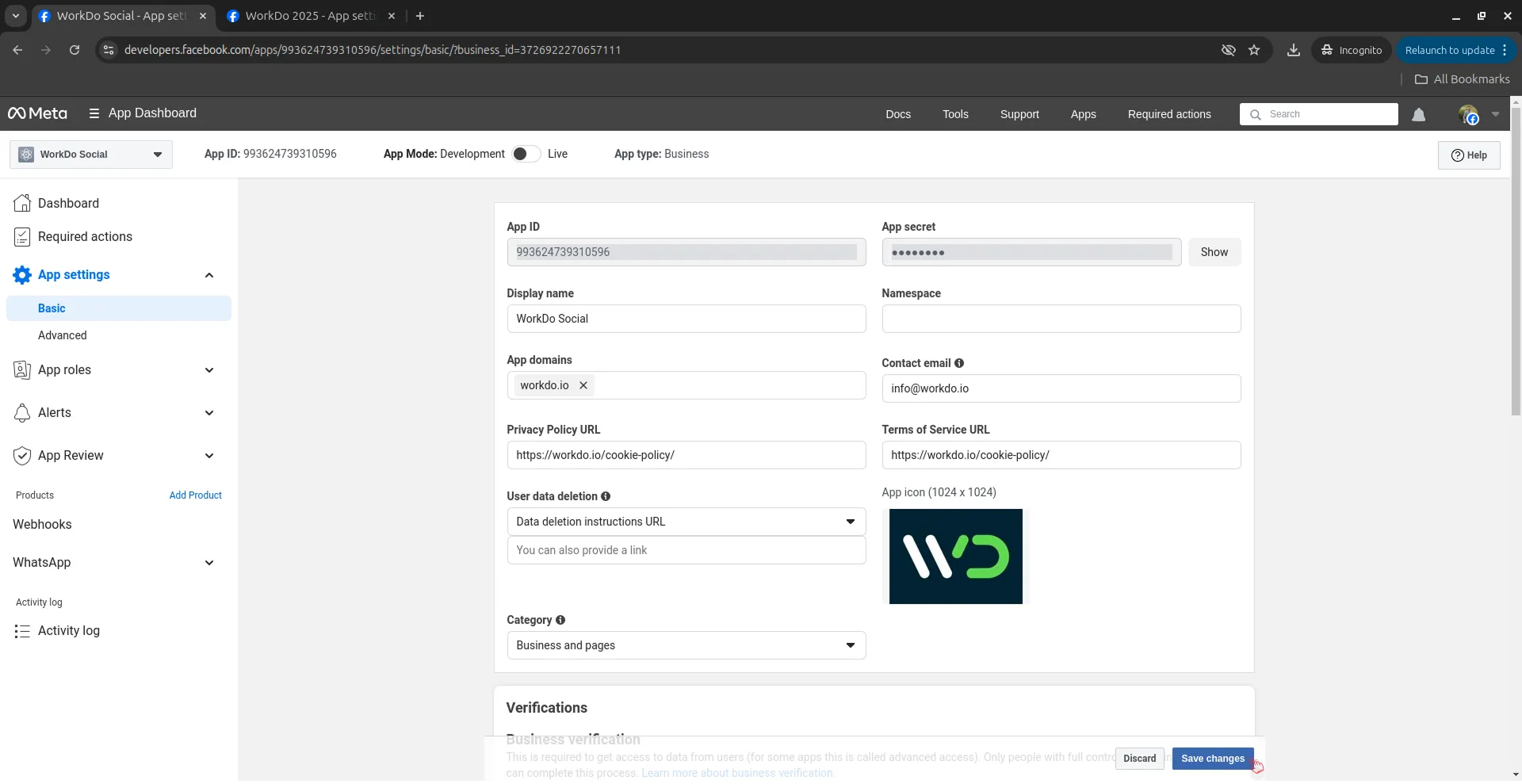Click the Contact email info icon
This screenshot has height=784, width=1522.
pyautogui.click(x=959, y=363)
